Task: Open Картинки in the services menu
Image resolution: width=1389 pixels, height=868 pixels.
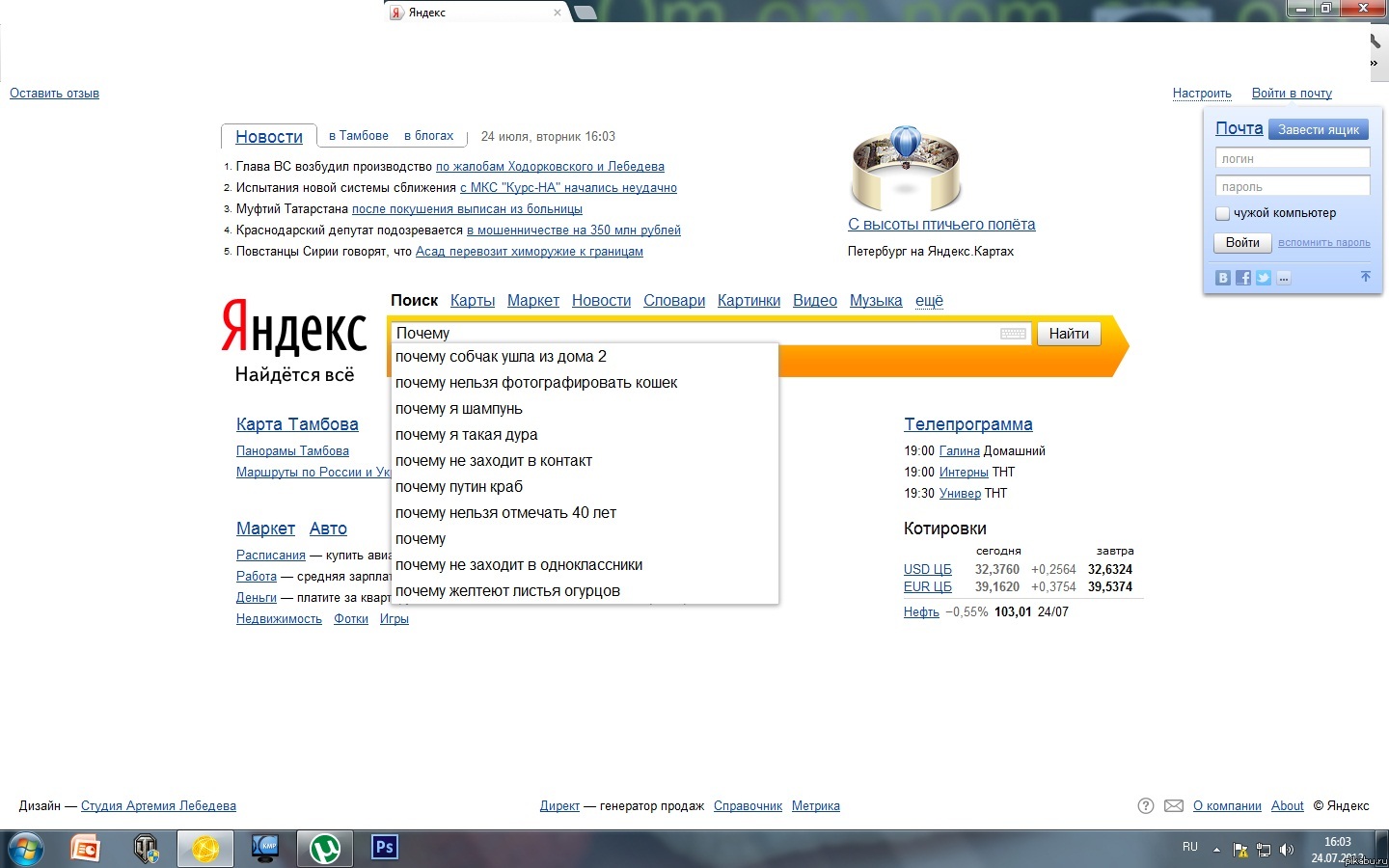Action: click(749, 301)
